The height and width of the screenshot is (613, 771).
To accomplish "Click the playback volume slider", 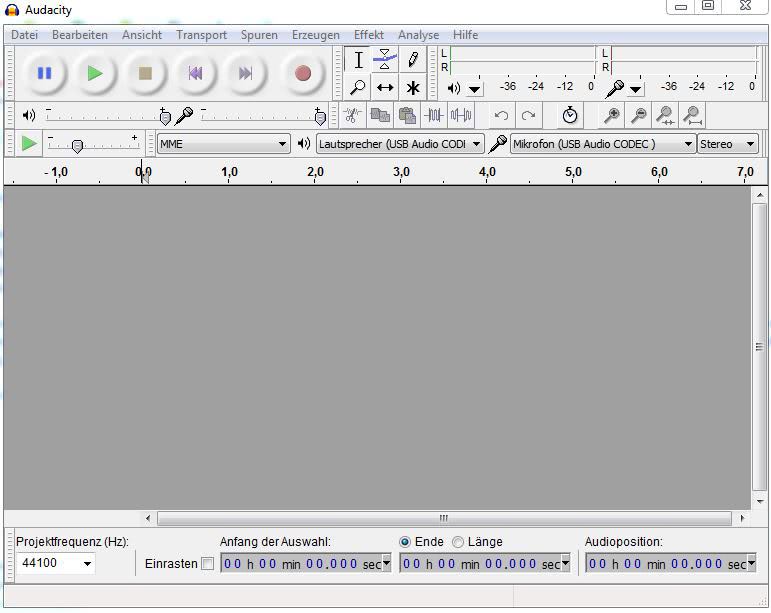I will 105,117.
